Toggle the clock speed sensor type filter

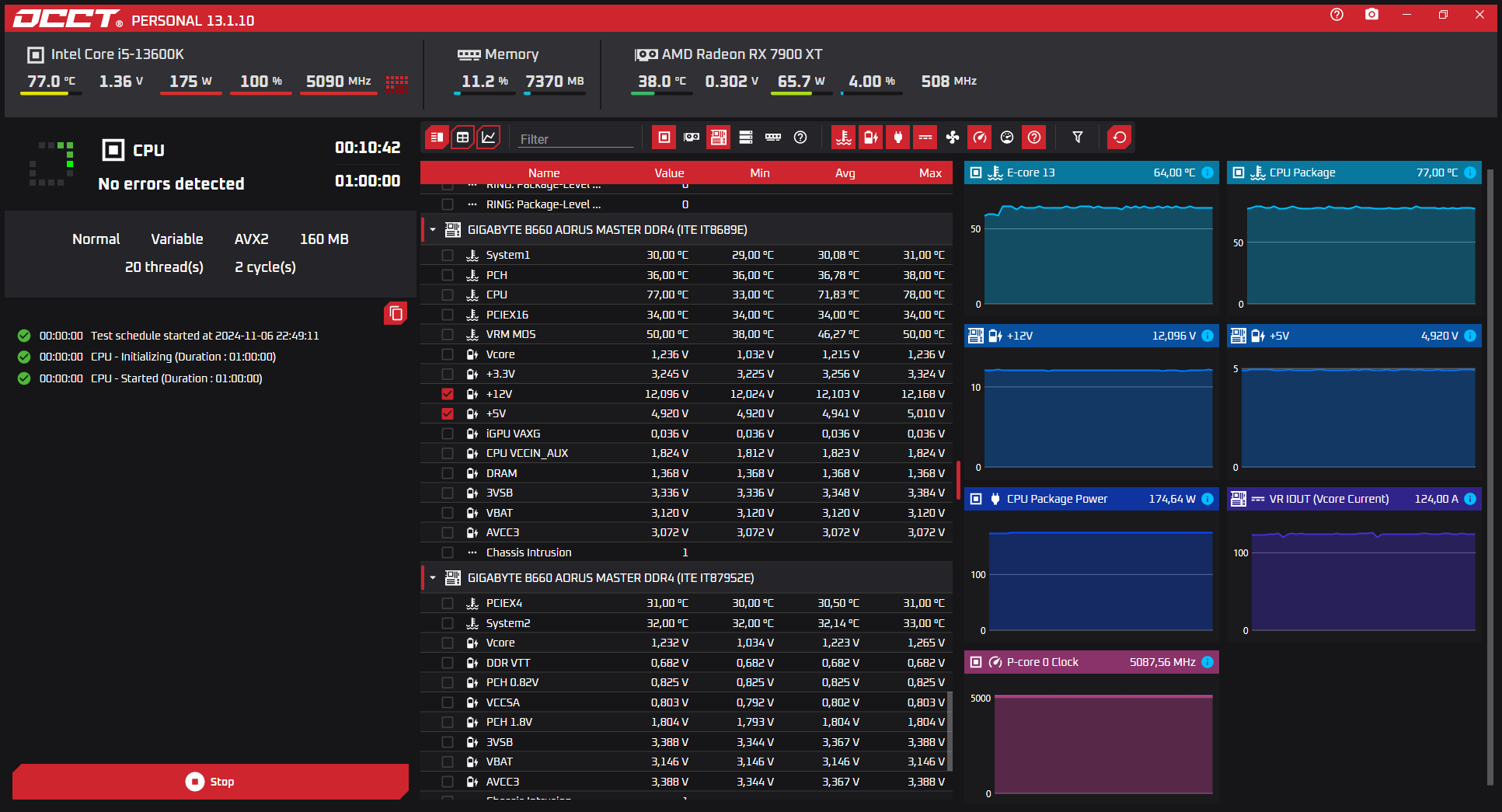[x=980, y=138]
